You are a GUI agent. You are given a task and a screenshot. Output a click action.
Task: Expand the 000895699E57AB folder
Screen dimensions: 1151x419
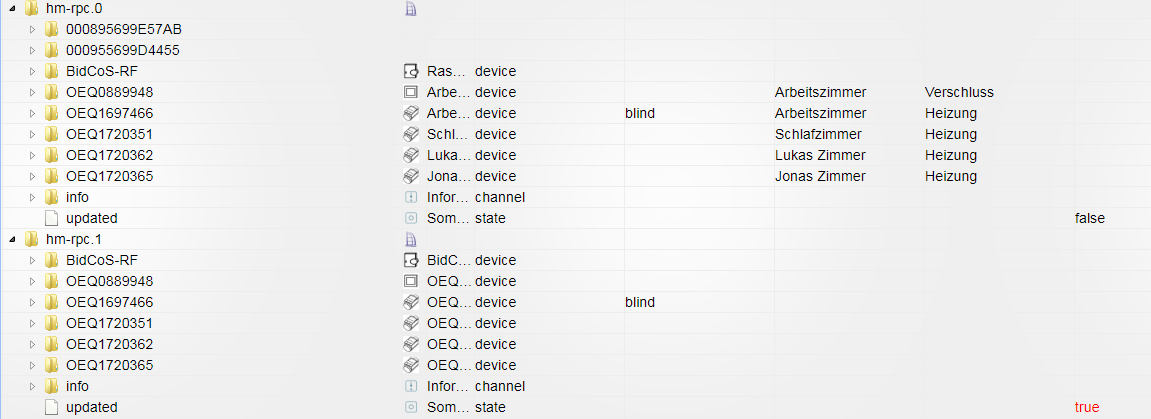coord(33,30)
